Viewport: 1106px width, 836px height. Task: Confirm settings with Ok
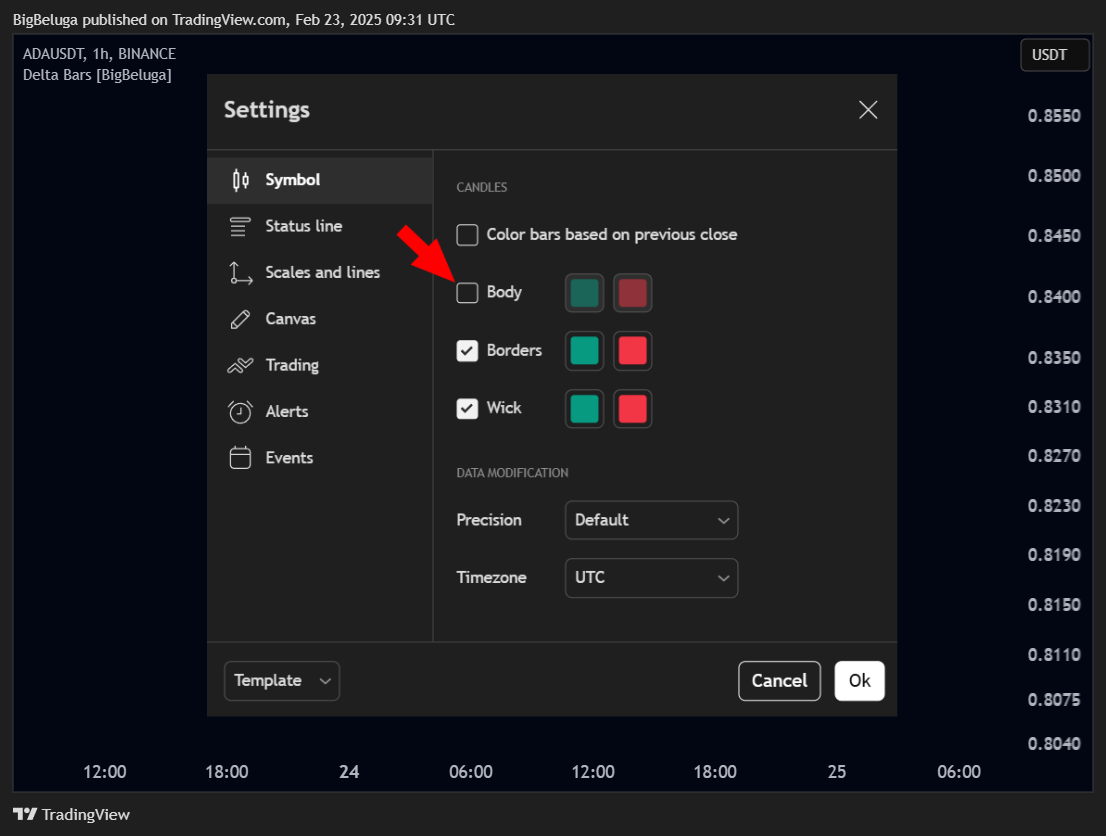859,681
